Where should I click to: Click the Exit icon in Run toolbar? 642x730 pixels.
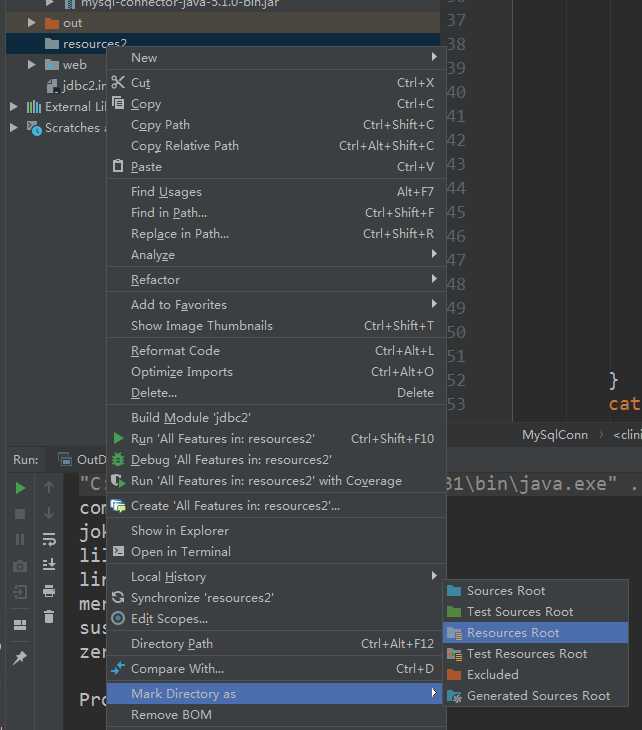20,592
